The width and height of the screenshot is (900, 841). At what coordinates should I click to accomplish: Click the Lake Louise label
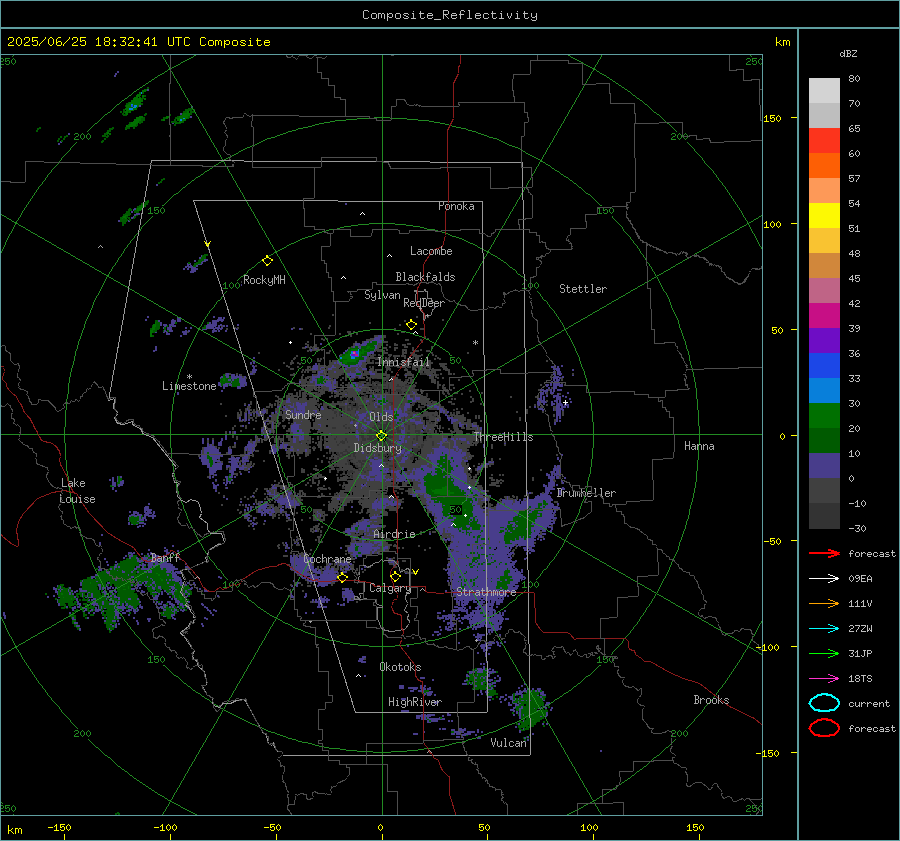pyautogui.click(x=77, y=491)
